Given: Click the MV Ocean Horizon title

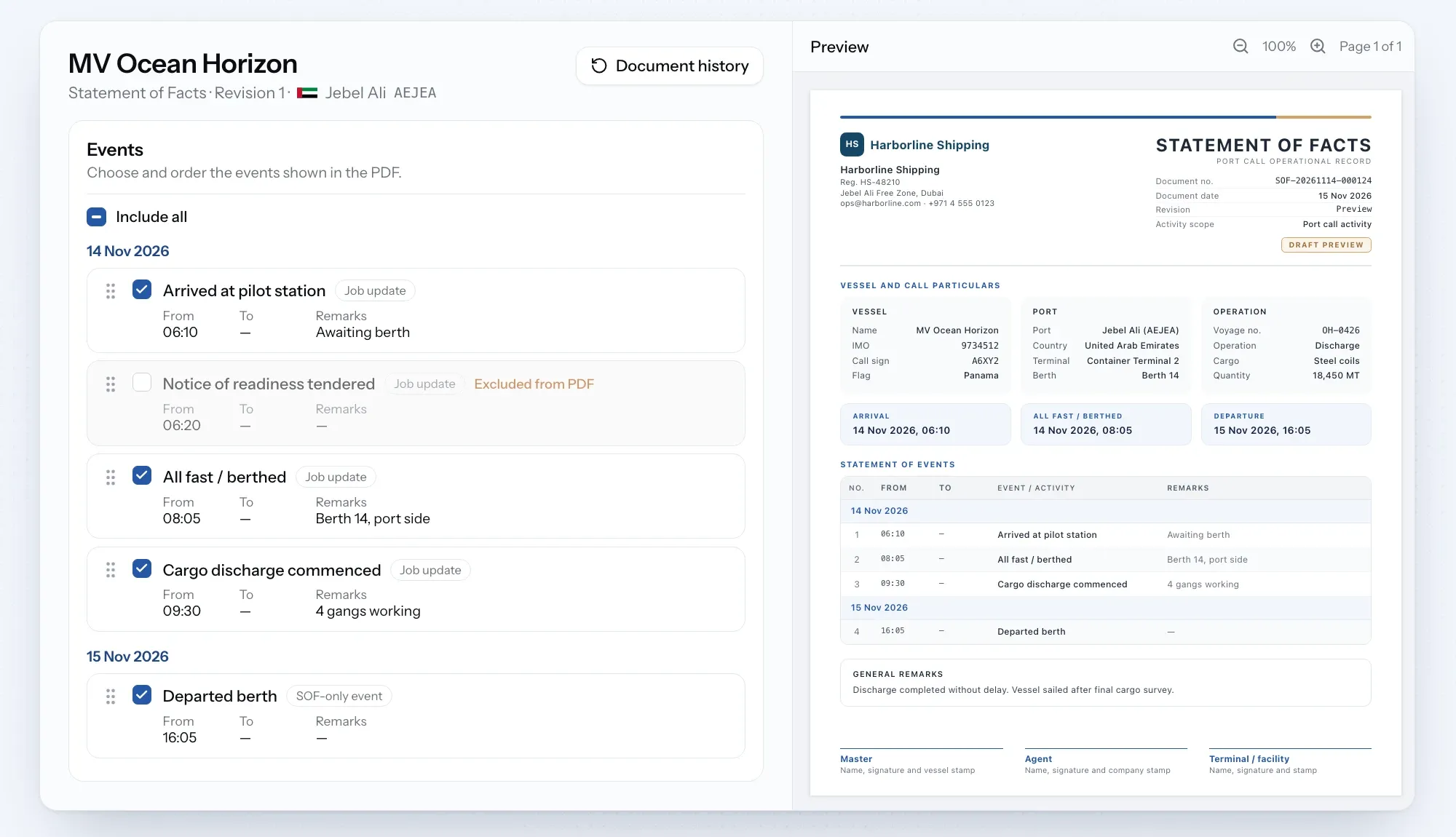Looking at the screenshot, I should tap(183, 63).
